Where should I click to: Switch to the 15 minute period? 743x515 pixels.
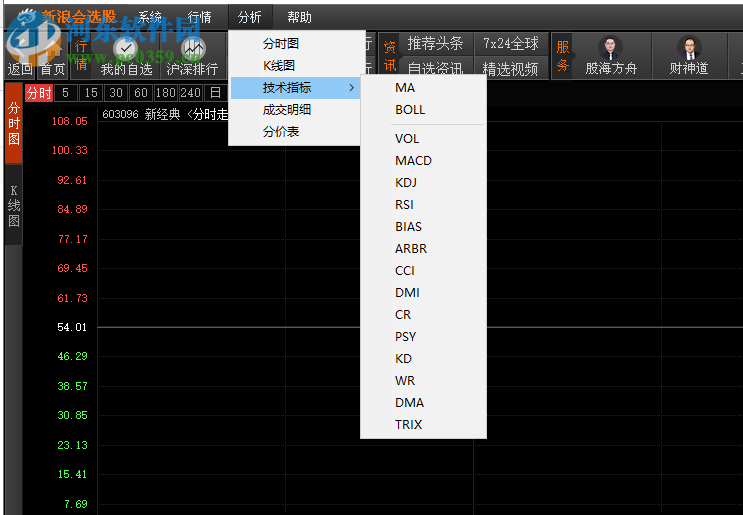pyautogui.click(x=91, y=93)
